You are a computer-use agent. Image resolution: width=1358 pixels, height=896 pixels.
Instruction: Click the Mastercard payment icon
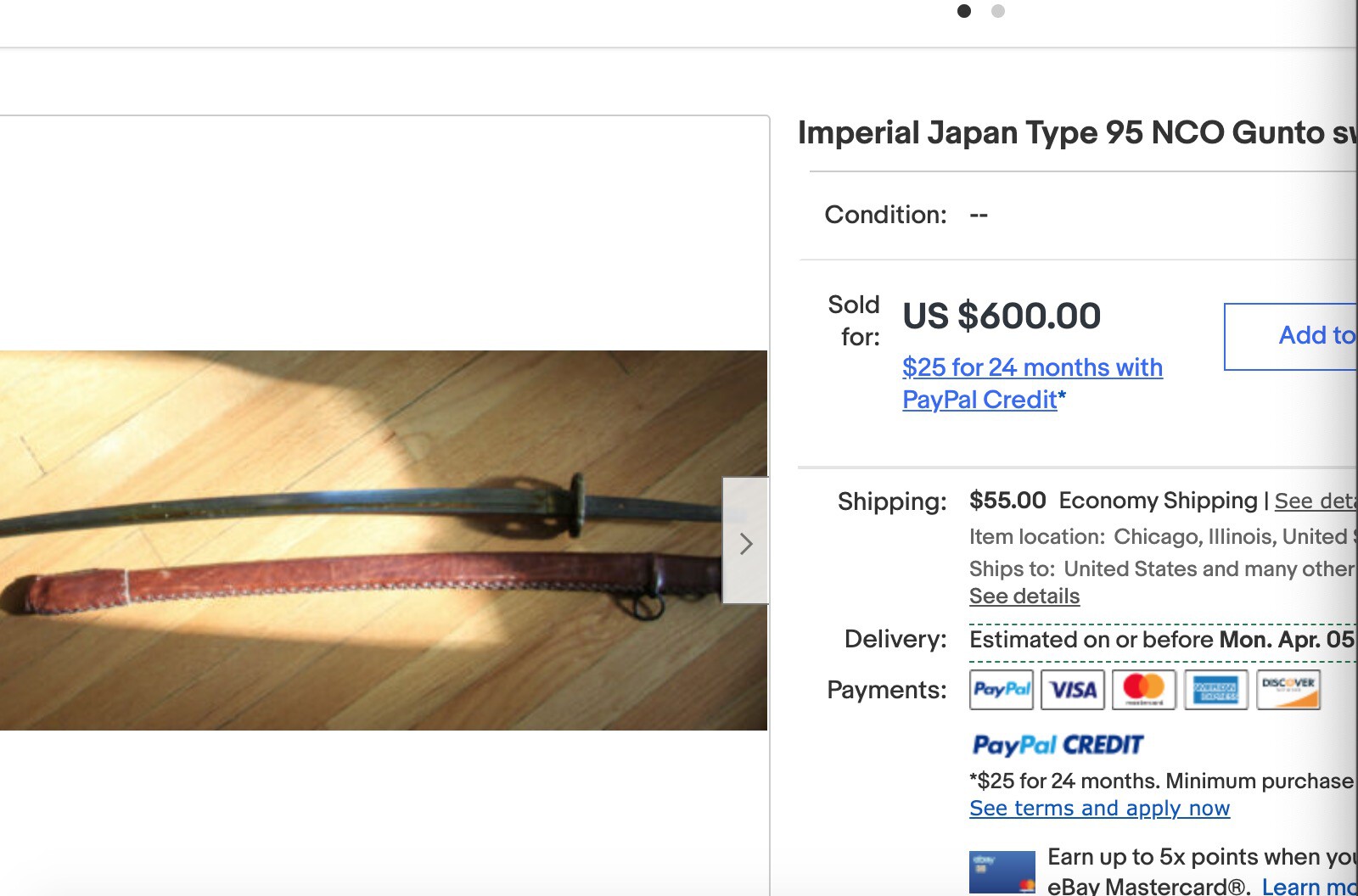(1144, 690)
